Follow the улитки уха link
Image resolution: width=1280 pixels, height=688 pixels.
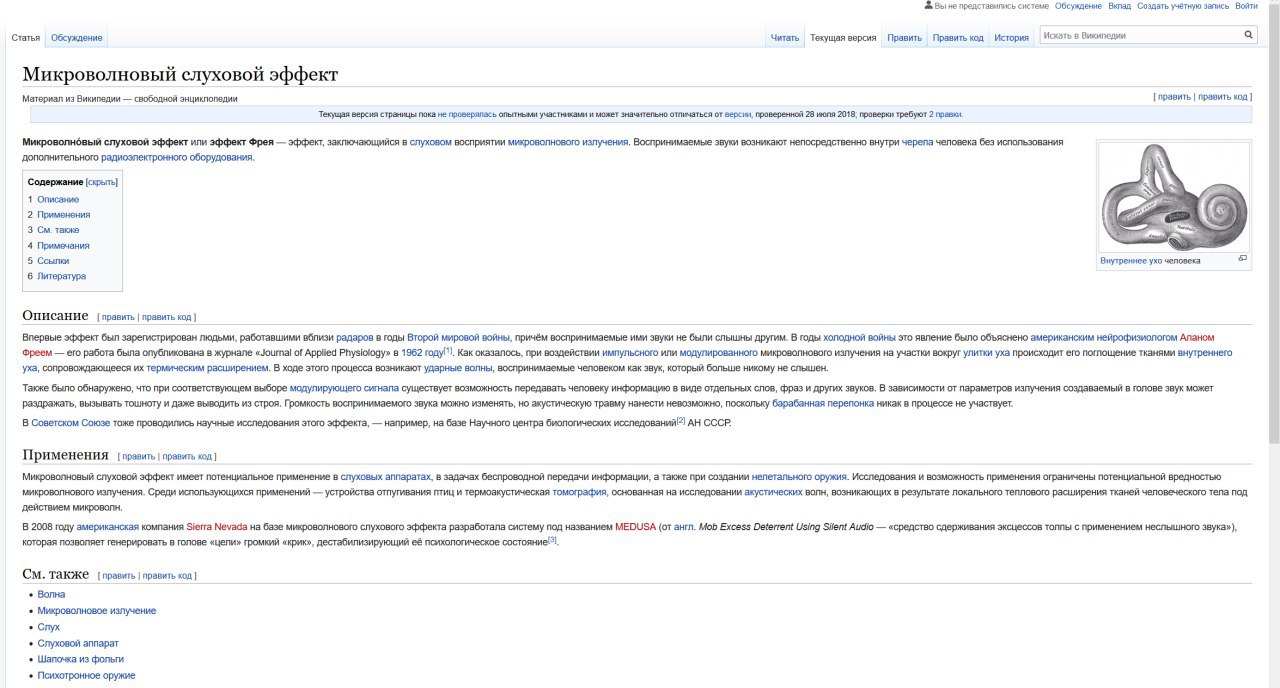pos(986,353)
